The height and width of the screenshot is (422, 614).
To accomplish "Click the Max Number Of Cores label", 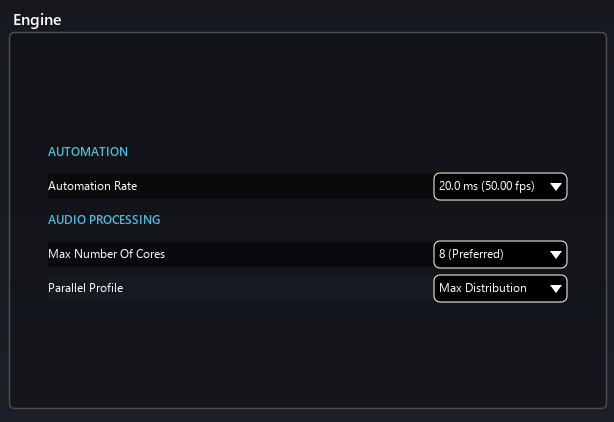I will 106,254.
